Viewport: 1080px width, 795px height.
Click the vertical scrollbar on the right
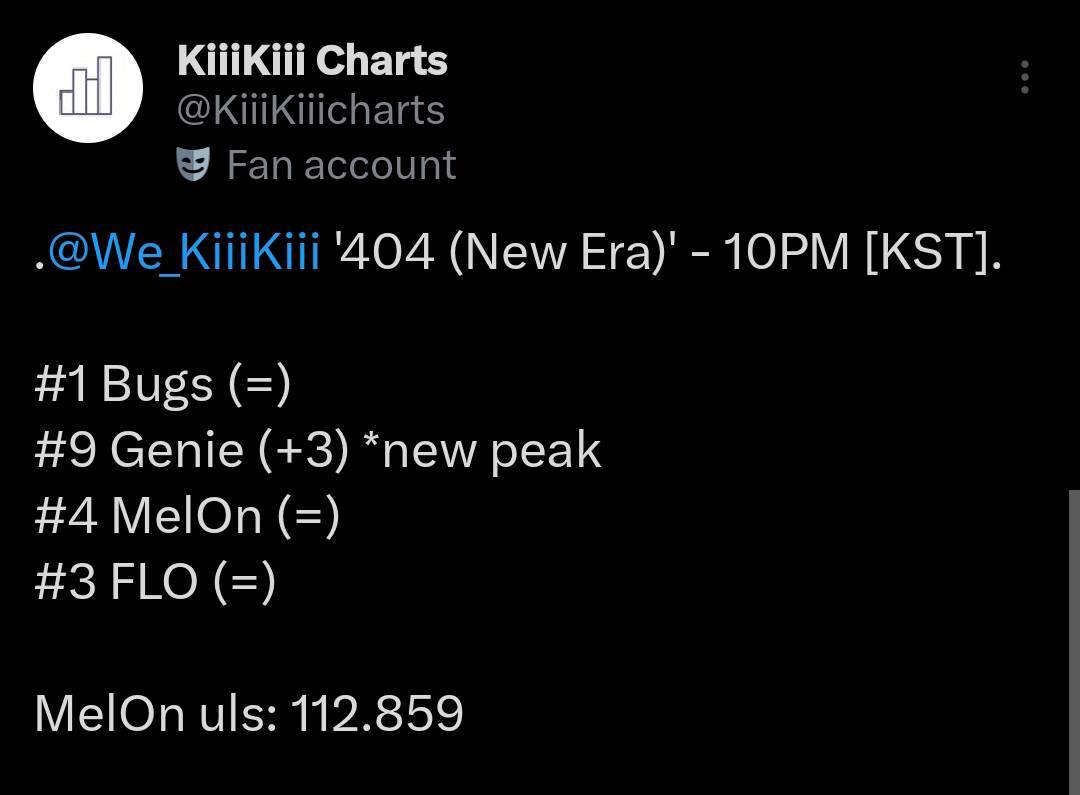[1073, 640]
